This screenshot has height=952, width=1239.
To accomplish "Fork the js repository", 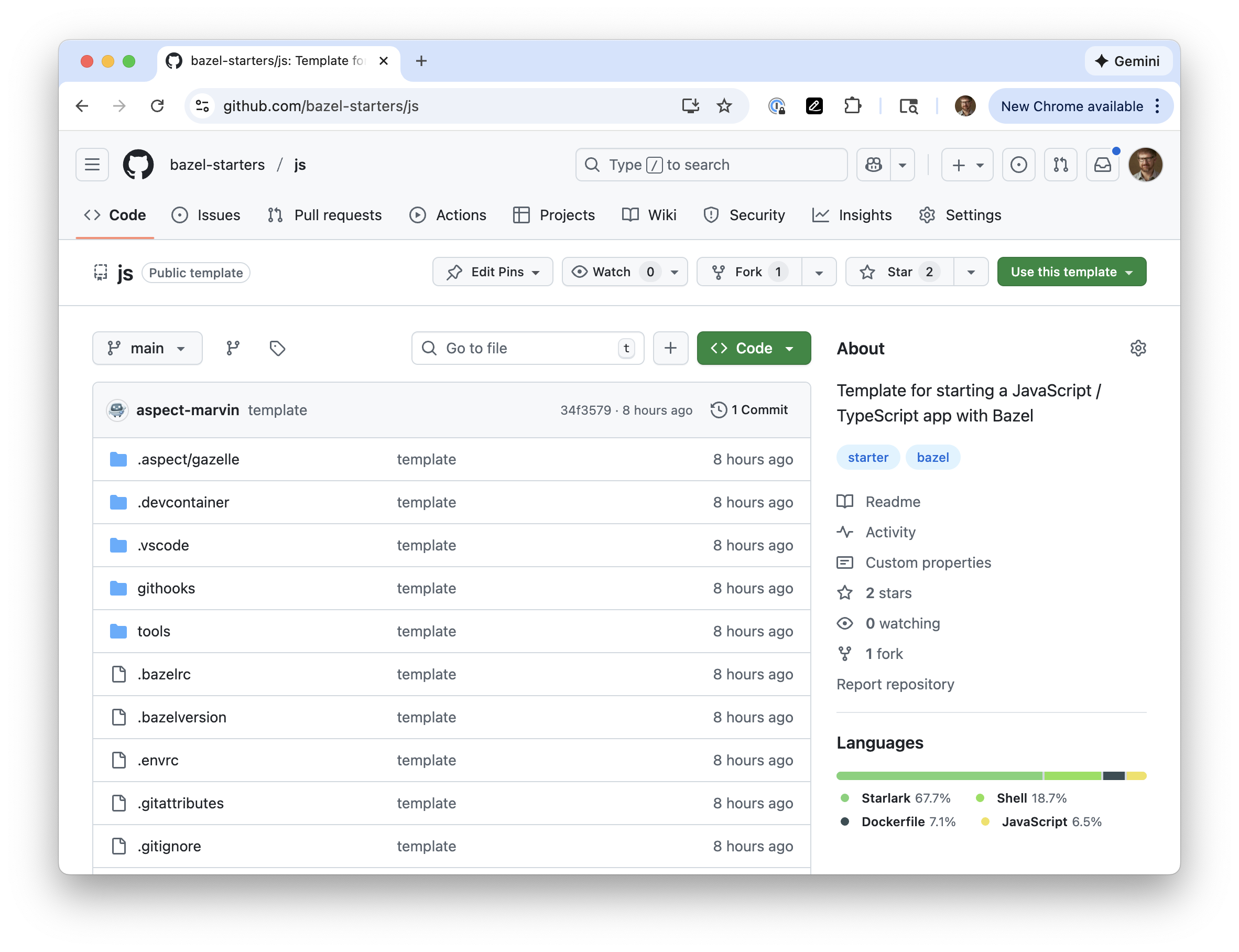I will pyautogui.click(x=749, y=272).
